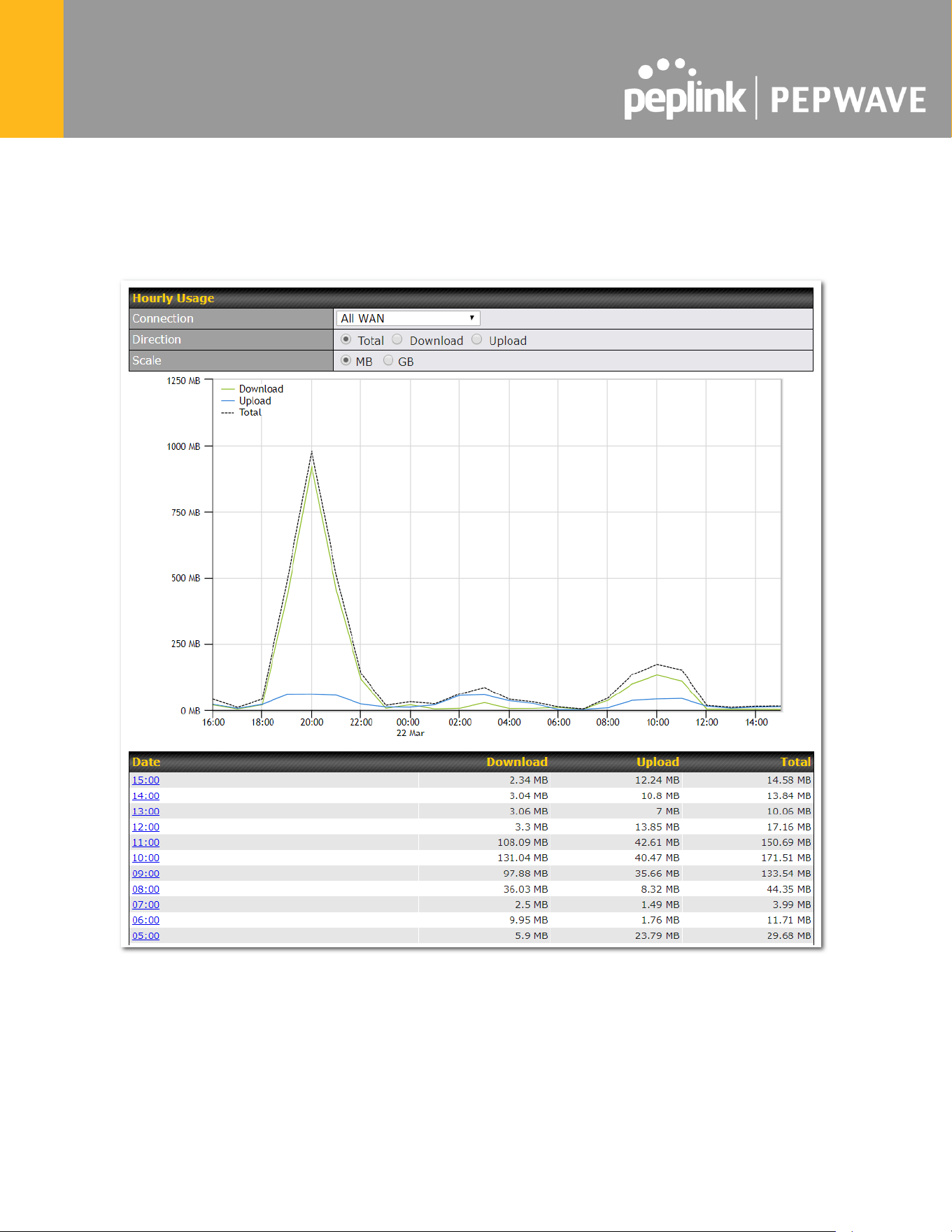Click the 42.61 MB upload value
Screen dimensions: 952x1232
pos(657,842)
